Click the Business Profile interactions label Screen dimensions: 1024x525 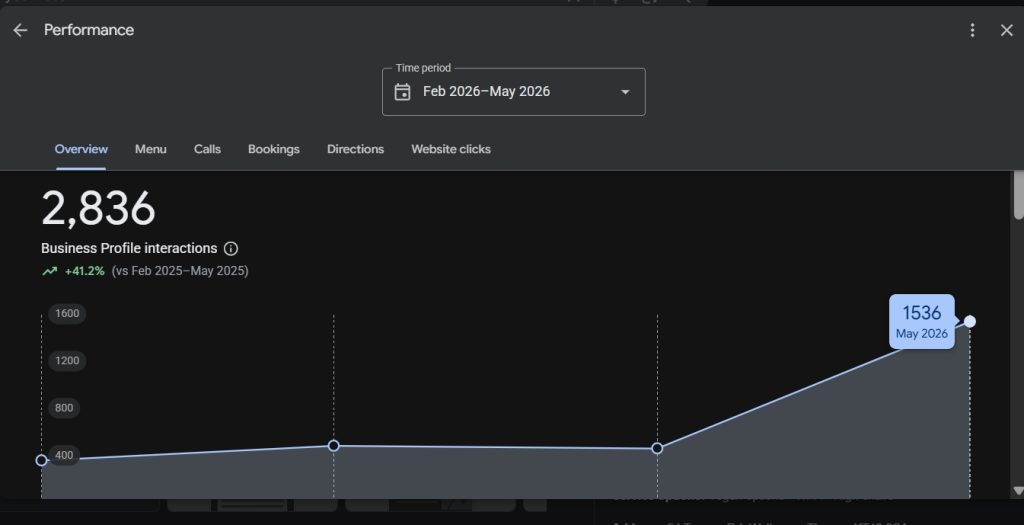(x=129, y=249)
